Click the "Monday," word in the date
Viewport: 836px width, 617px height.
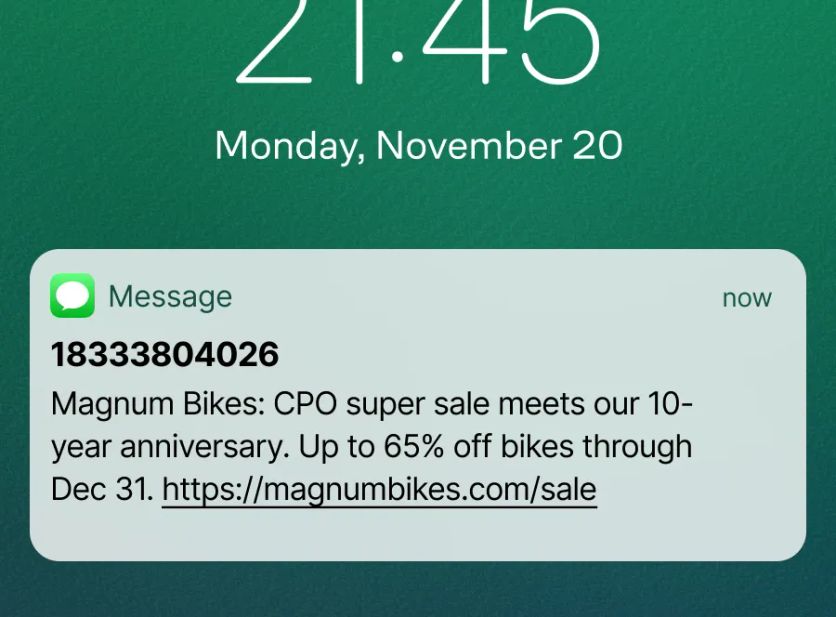[x=291, y=146]
